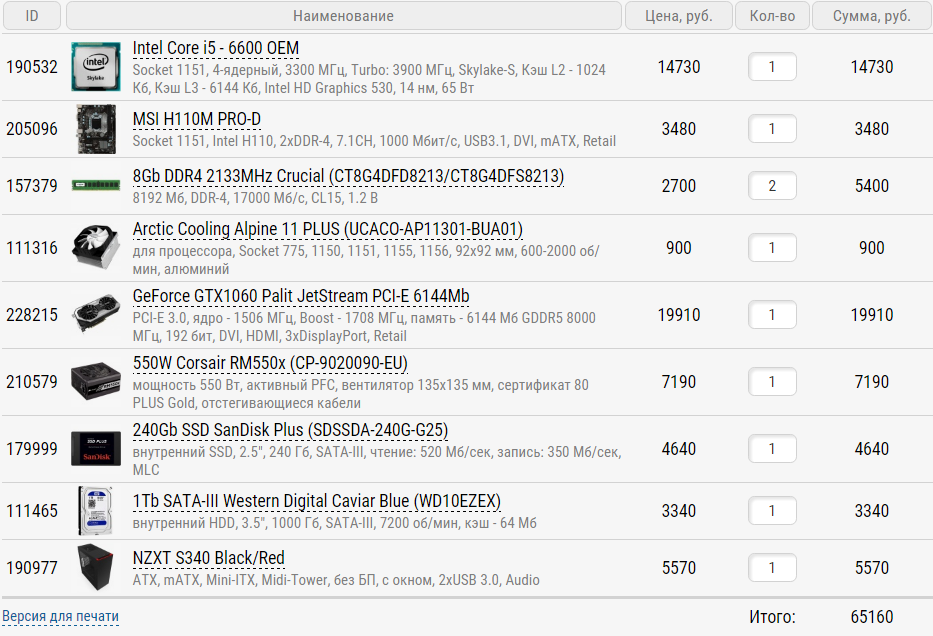Click the GTX1060 PCI-E 3.0 description text
Viewport: 933px width, 636px height.
pyautogui.click(x=364, y=327)
